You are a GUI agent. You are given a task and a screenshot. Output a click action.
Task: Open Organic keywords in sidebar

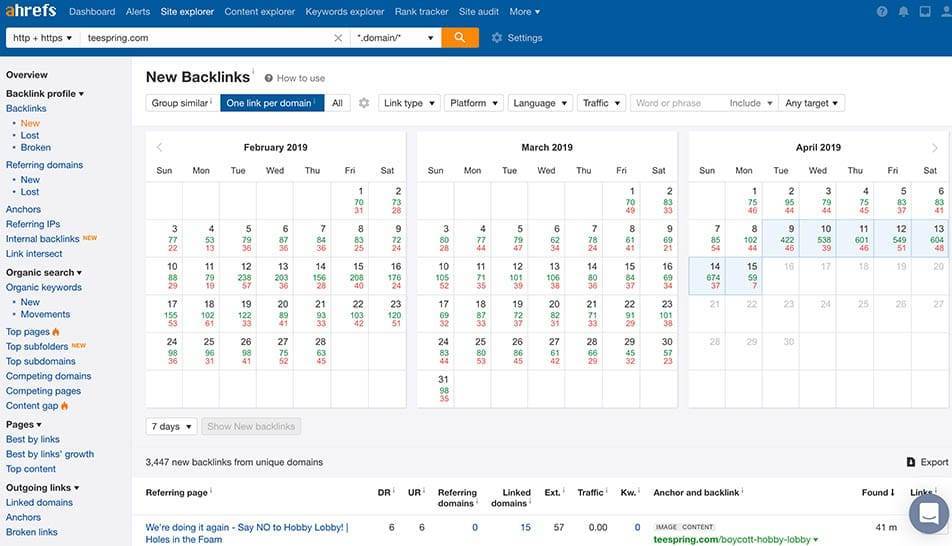pos(44,287)
